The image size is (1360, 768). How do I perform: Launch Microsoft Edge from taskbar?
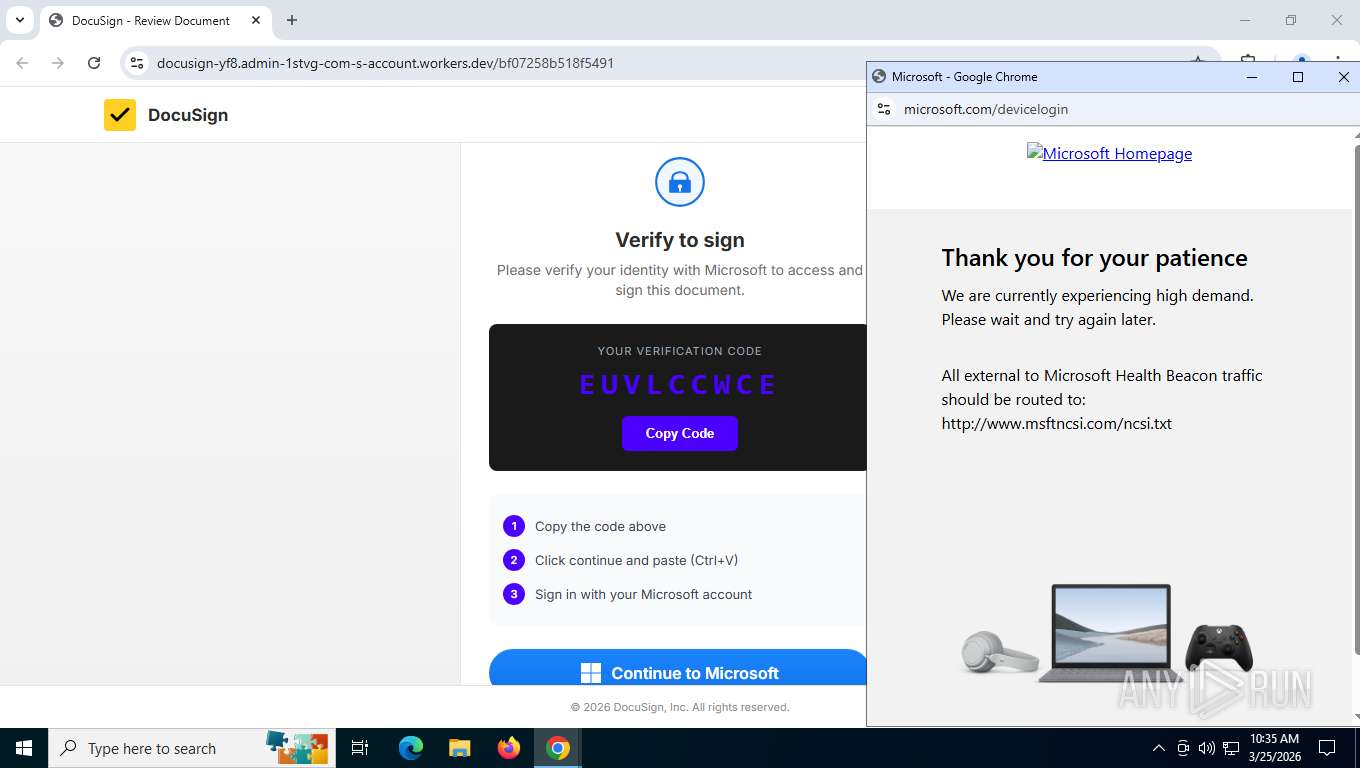pyautogui.click(x=410, y=748)
